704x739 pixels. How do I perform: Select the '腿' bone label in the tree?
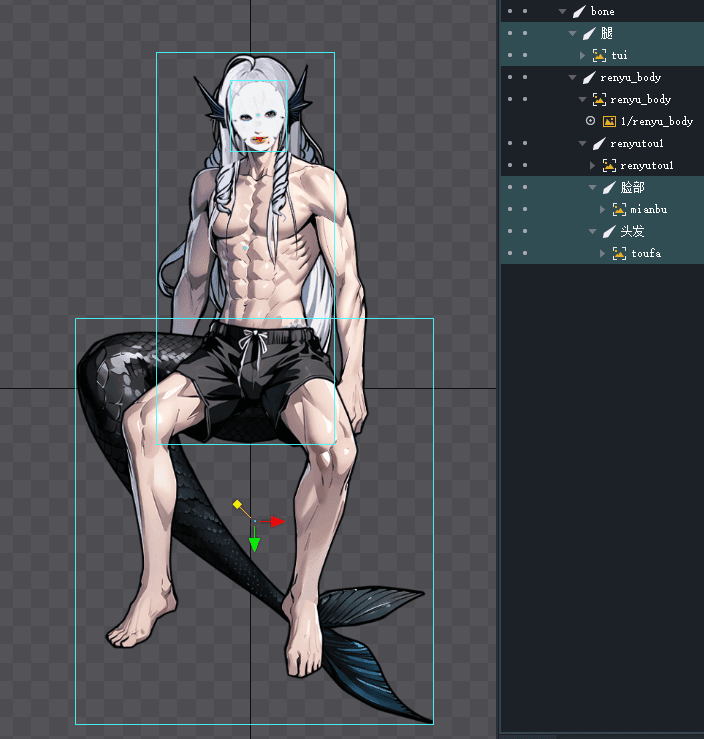pyautogui.click(x=606, y=33)
